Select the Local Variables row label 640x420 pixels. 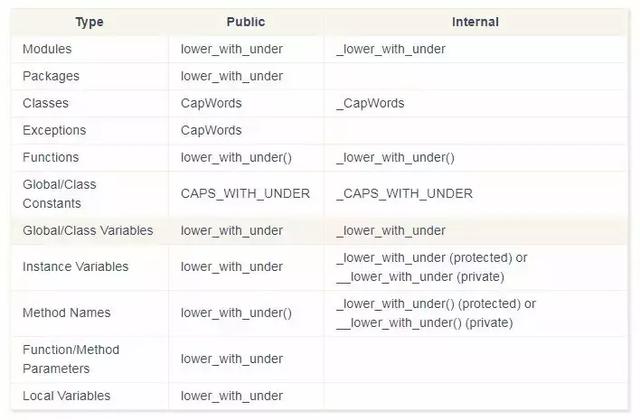pos(67,396)
